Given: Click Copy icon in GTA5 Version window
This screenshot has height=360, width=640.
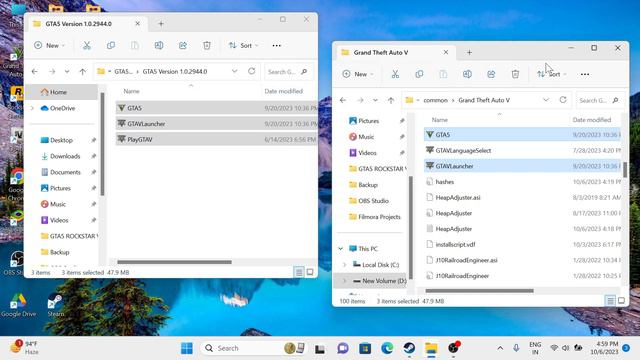Looking at the screenshot, I should [111, 45].
